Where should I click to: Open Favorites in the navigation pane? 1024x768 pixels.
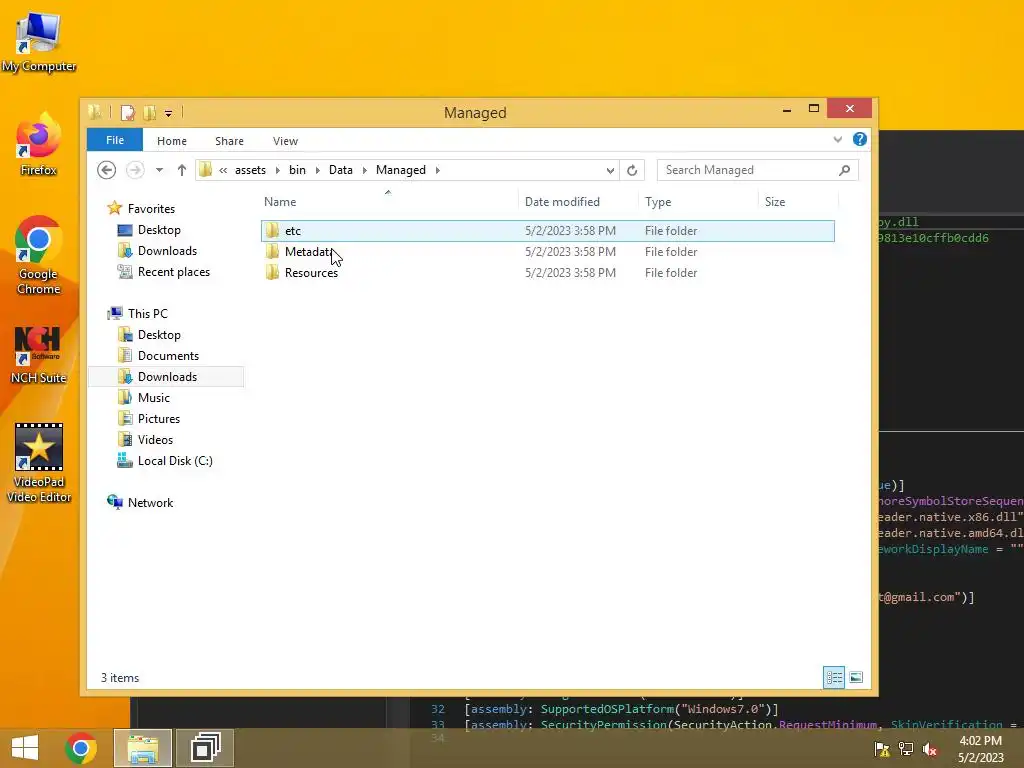(151, 208)
